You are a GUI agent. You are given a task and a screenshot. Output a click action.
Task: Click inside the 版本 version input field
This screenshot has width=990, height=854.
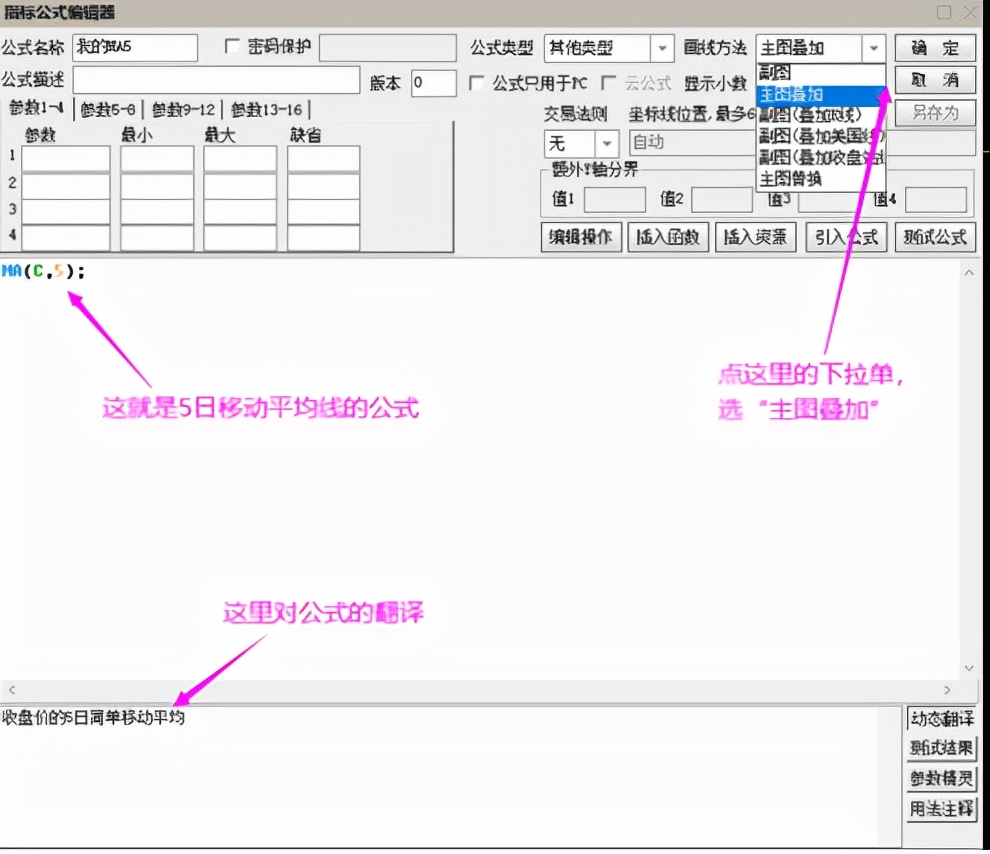tap(434, 83)
